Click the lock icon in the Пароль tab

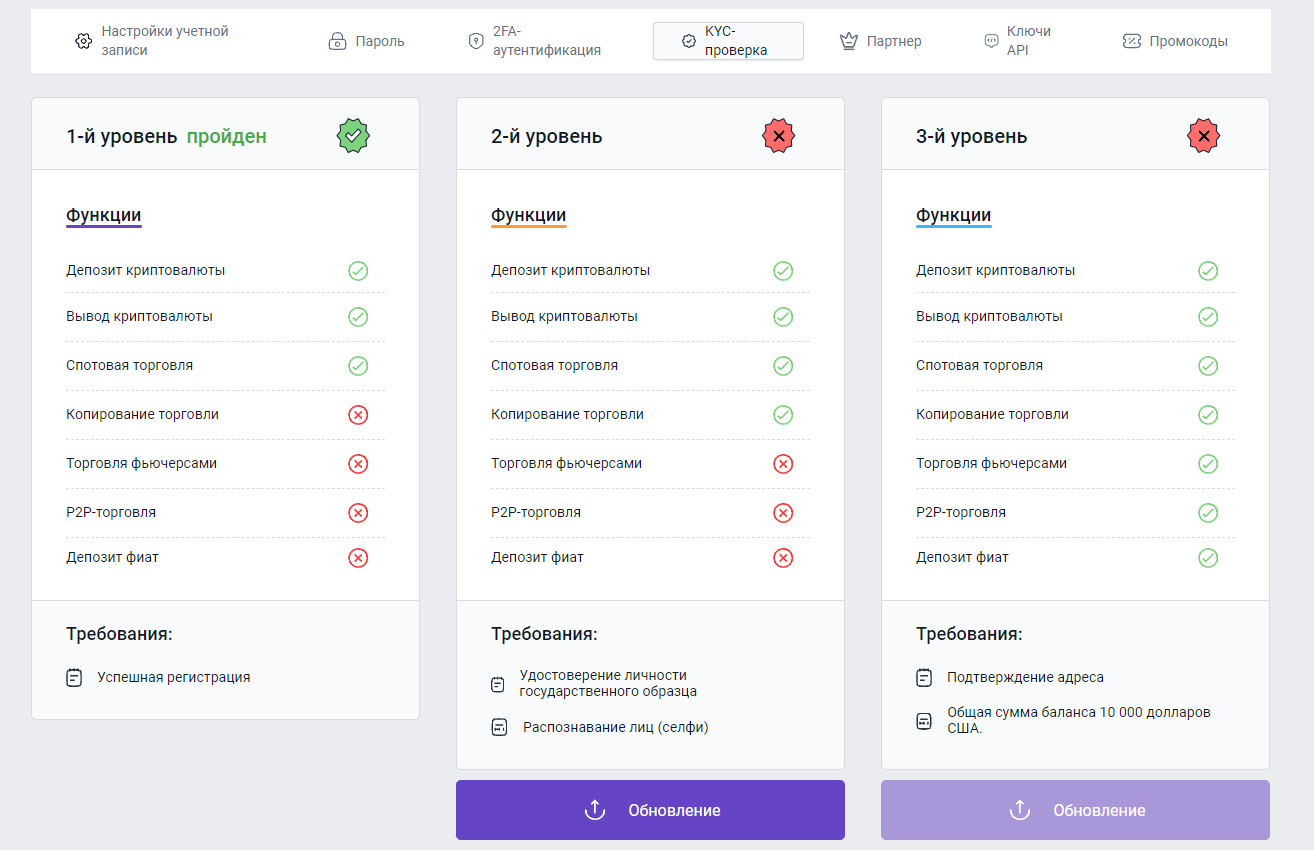(337, 41)
